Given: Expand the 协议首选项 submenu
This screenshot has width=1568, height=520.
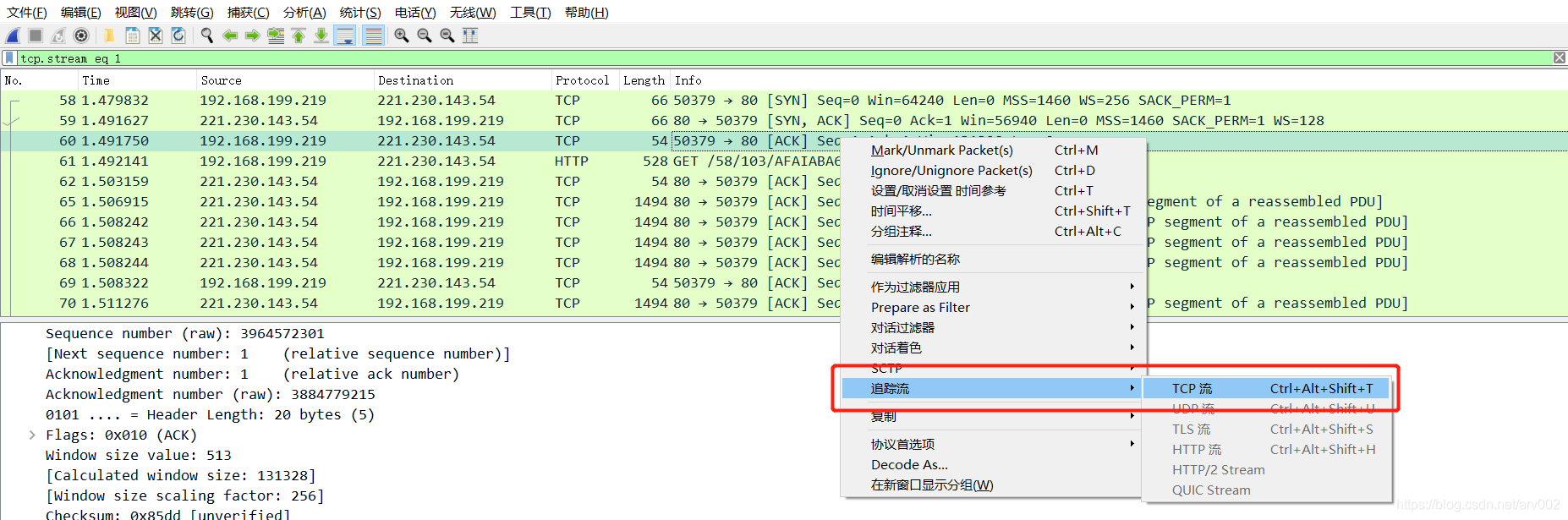Looking at the screenshot, I should click(994, 444).
